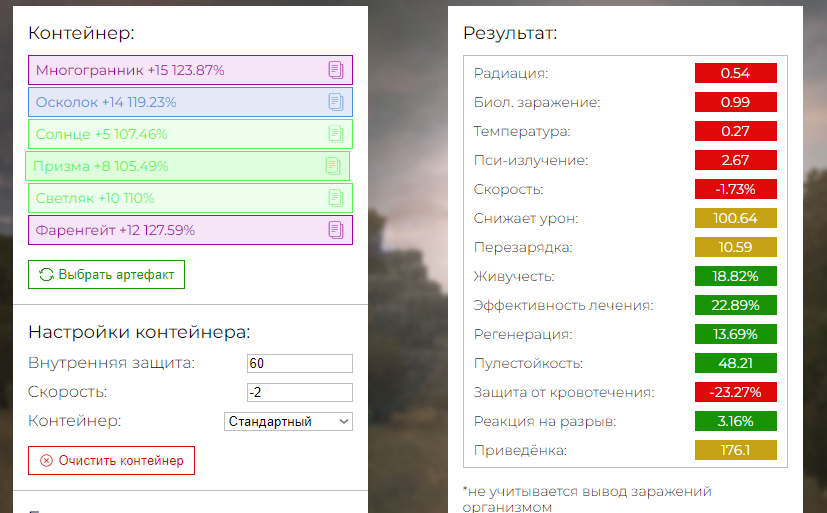Click the Внутренняя защита label
Viewport: 827px width, 513px height.
click(x=111, y=363)
